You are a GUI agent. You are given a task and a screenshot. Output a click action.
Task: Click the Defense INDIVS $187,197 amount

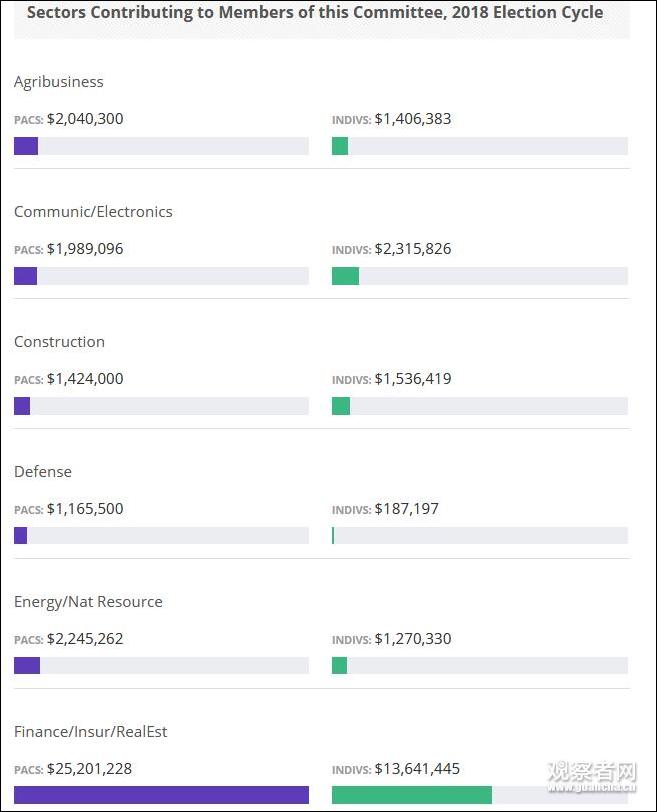pos(406,509)
